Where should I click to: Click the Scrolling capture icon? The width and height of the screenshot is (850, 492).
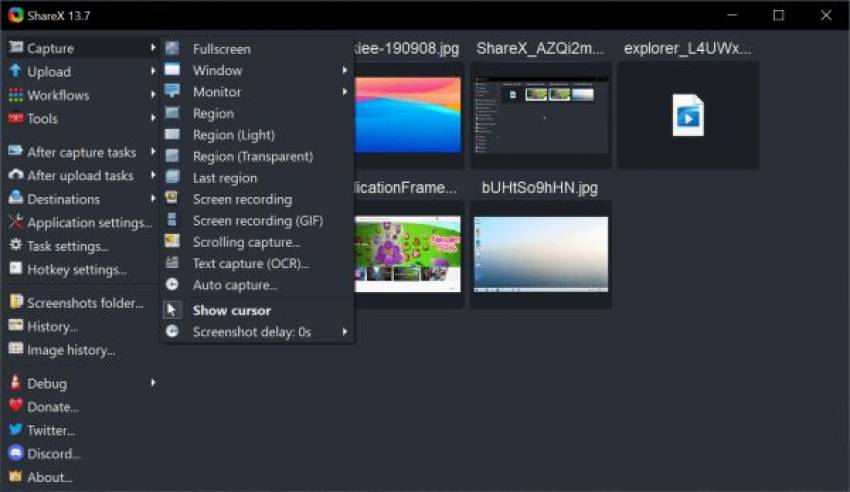coord(172,241)
